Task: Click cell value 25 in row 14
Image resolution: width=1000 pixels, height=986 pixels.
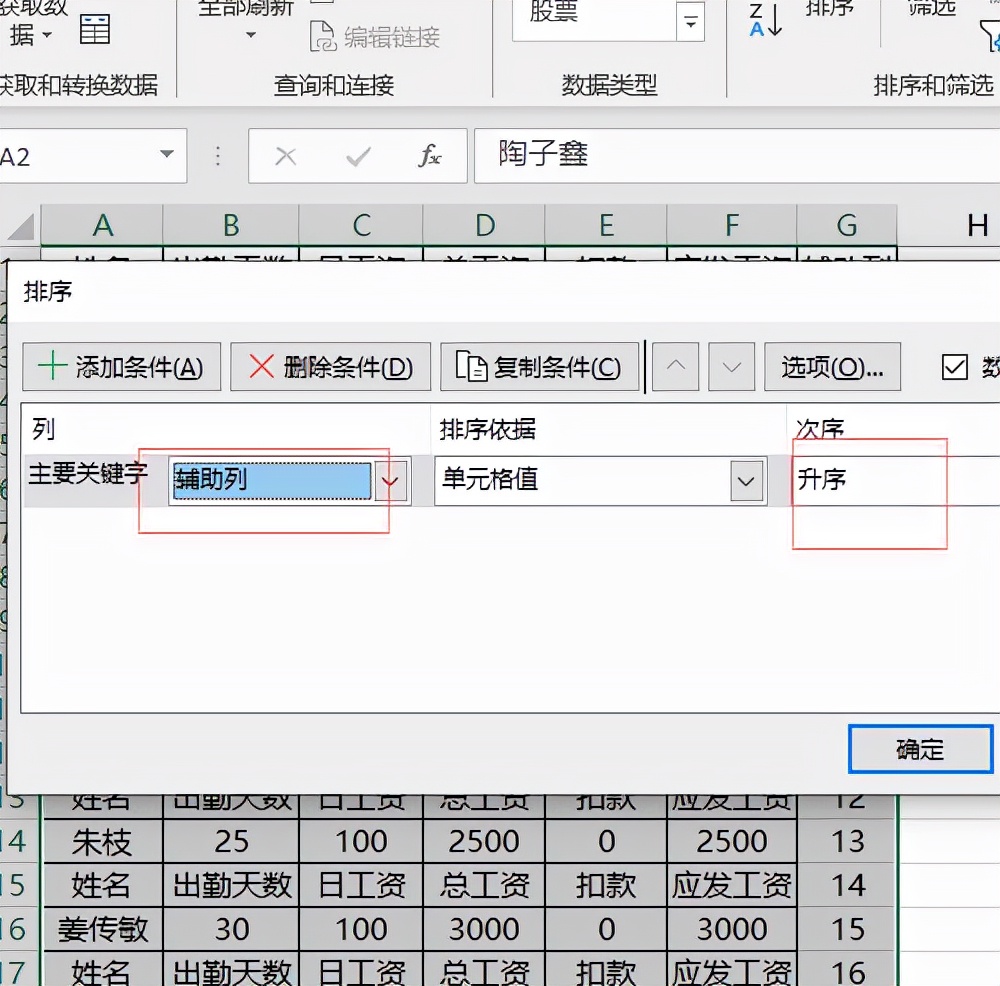Action: click(x=231, y=841)
